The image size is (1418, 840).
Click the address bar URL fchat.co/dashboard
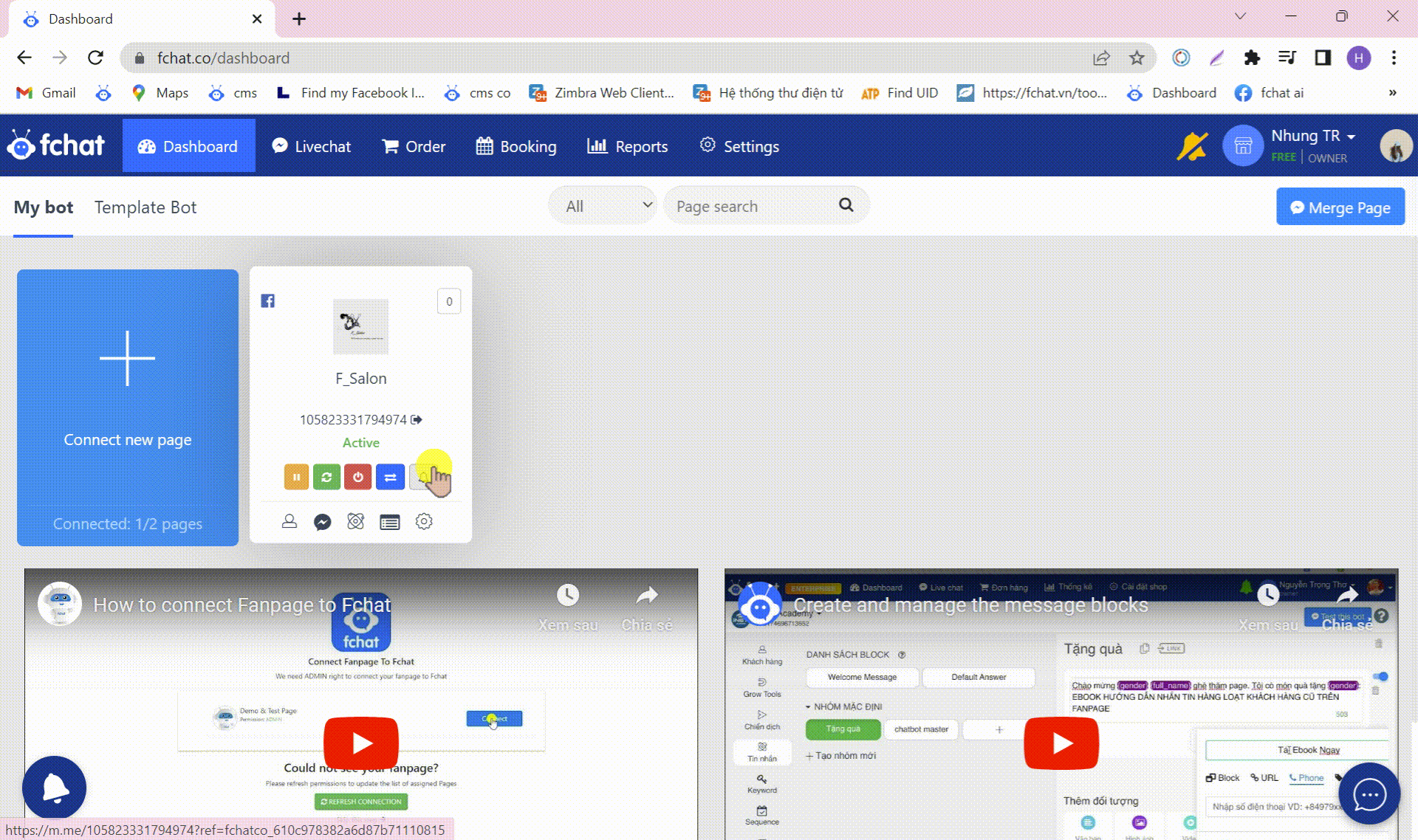(x=223, y=58)
